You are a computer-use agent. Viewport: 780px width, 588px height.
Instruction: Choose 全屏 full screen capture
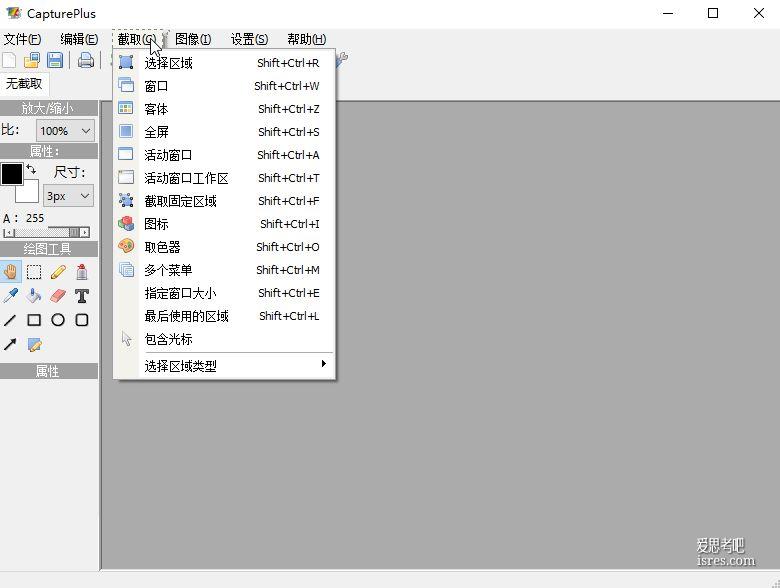point(224,132)
